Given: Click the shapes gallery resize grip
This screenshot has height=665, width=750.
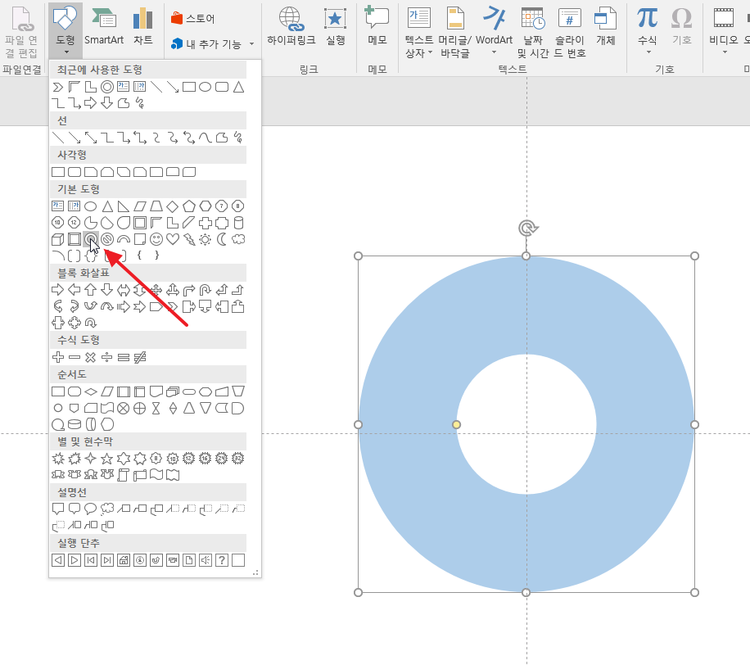Looking at the screenshot, I should pyautogui.click(x=255, y=572).
